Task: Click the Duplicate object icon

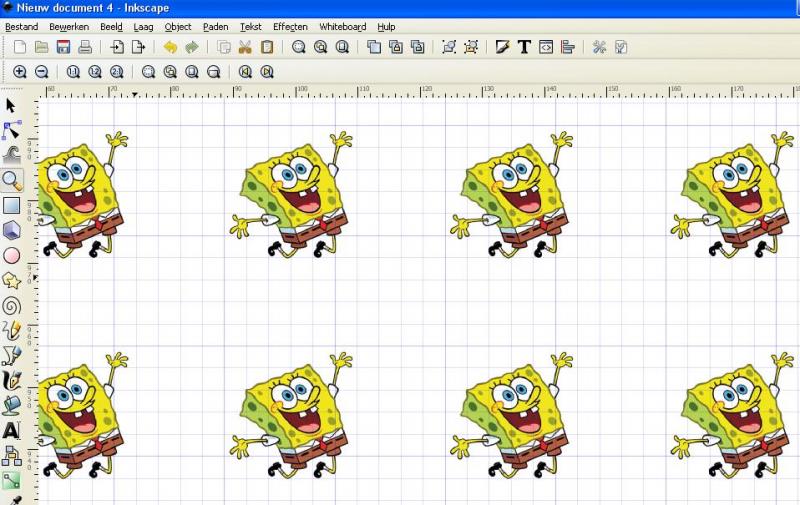Action: click(x=374, y=47)
